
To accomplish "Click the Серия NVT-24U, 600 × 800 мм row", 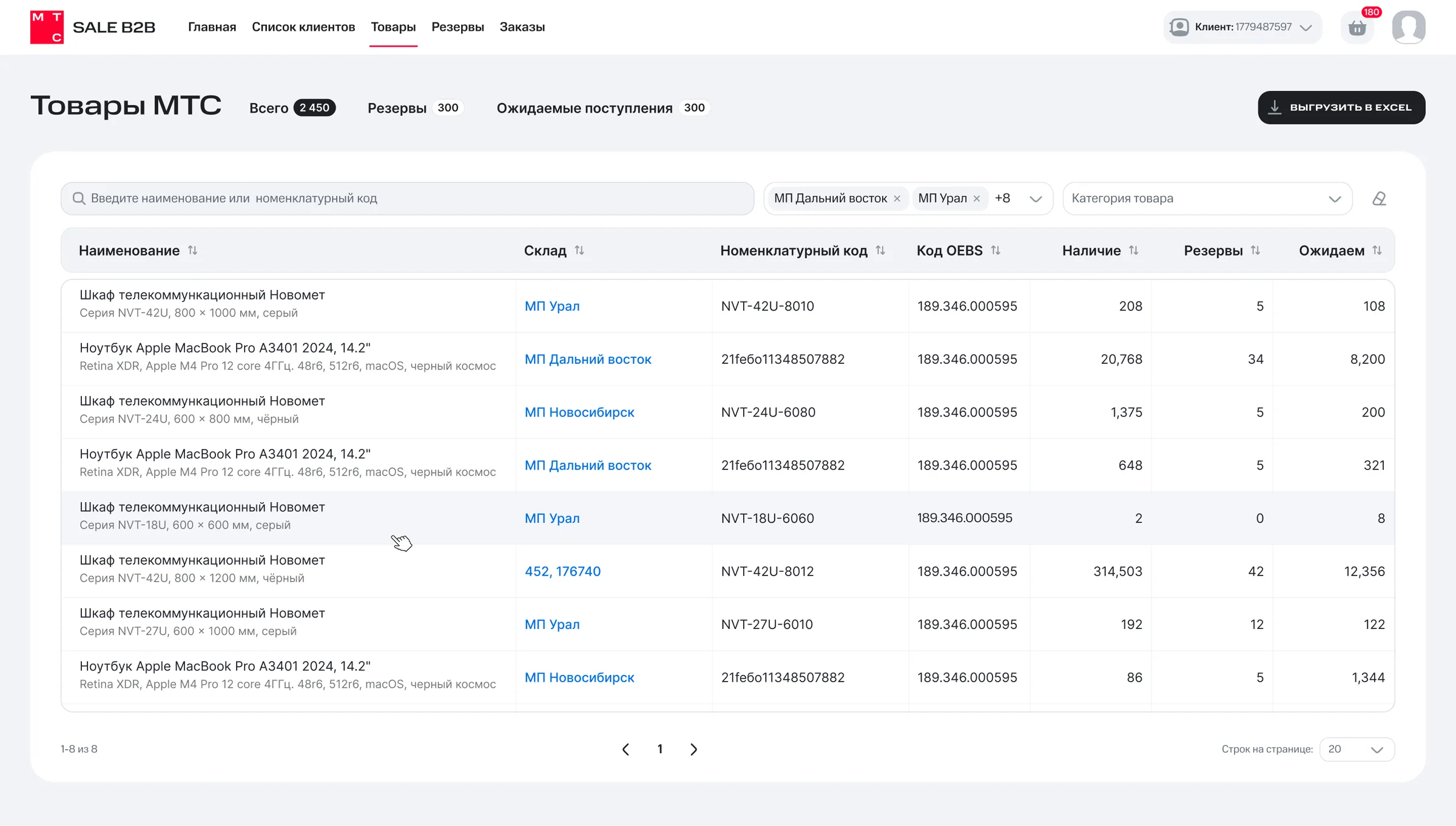I will click(728, 412).
